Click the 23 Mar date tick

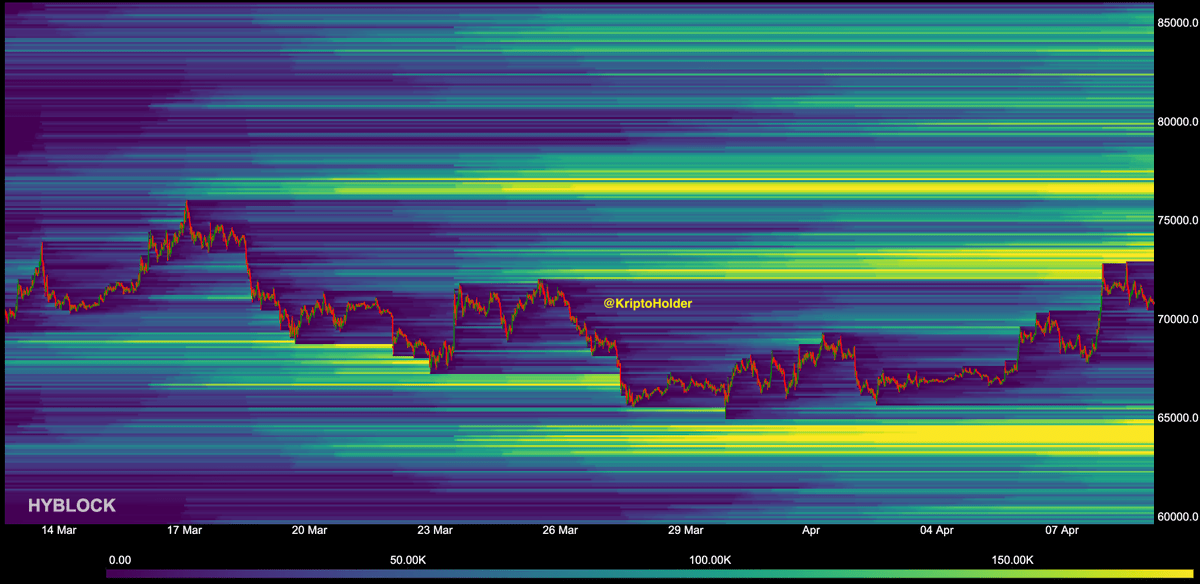tap(435, 531)
